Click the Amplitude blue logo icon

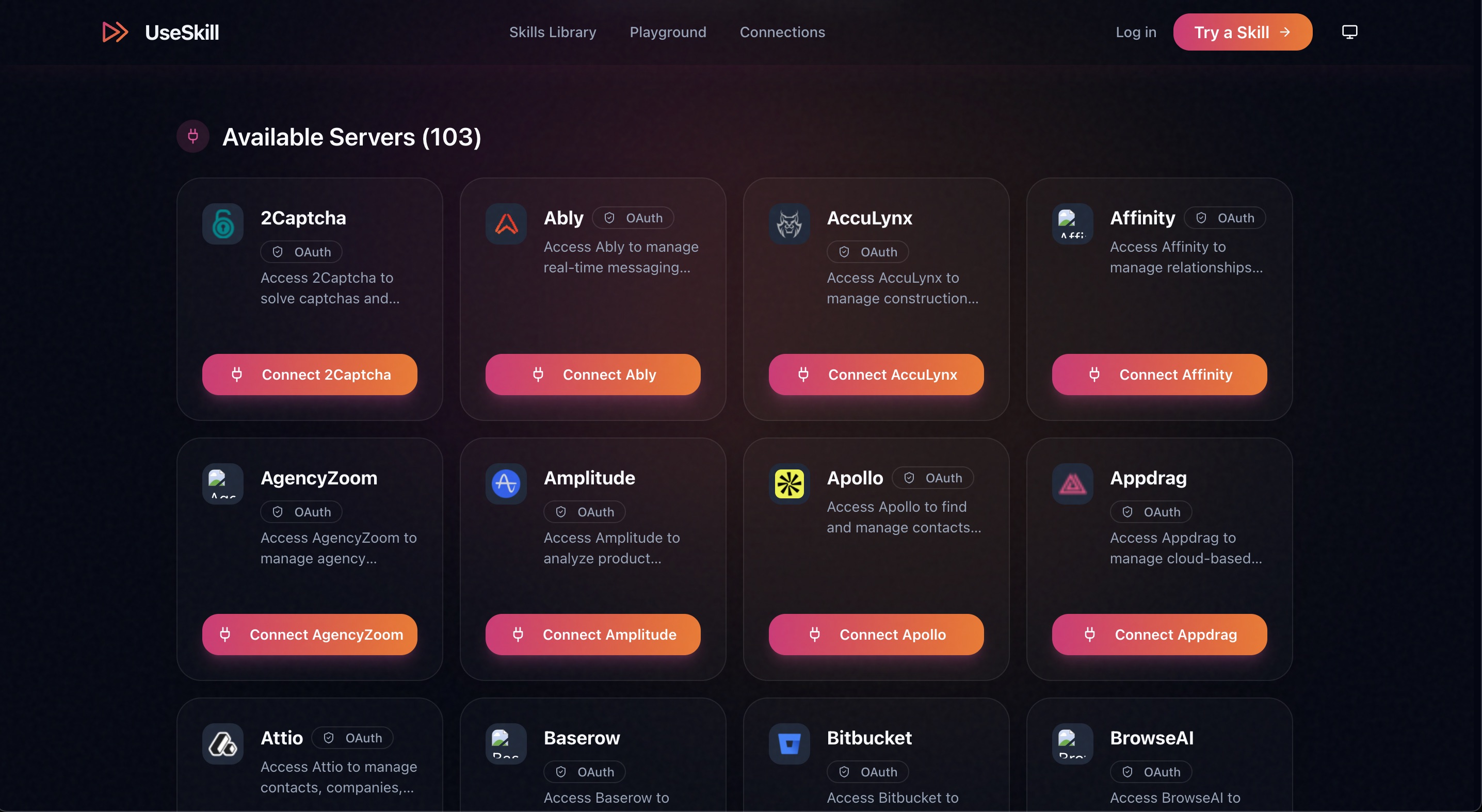(x=506, y=483)
